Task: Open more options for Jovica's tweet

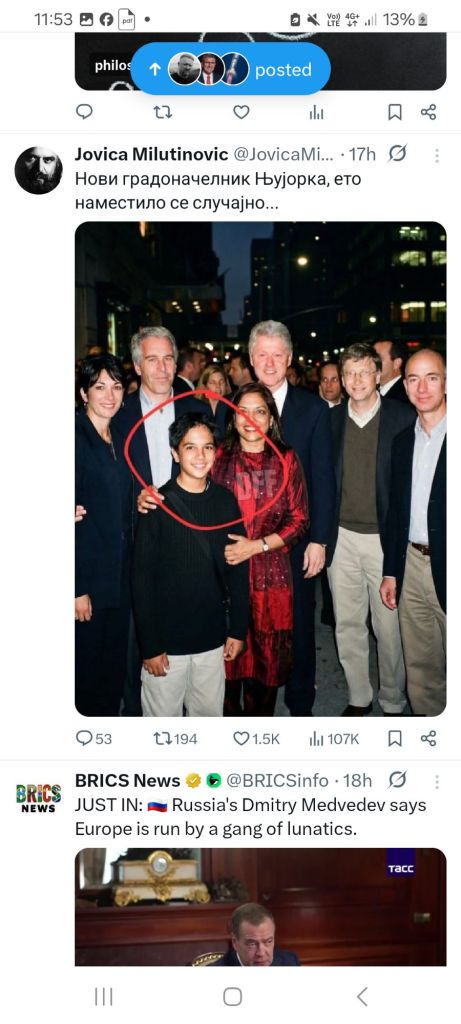Action: coord(437,155)
